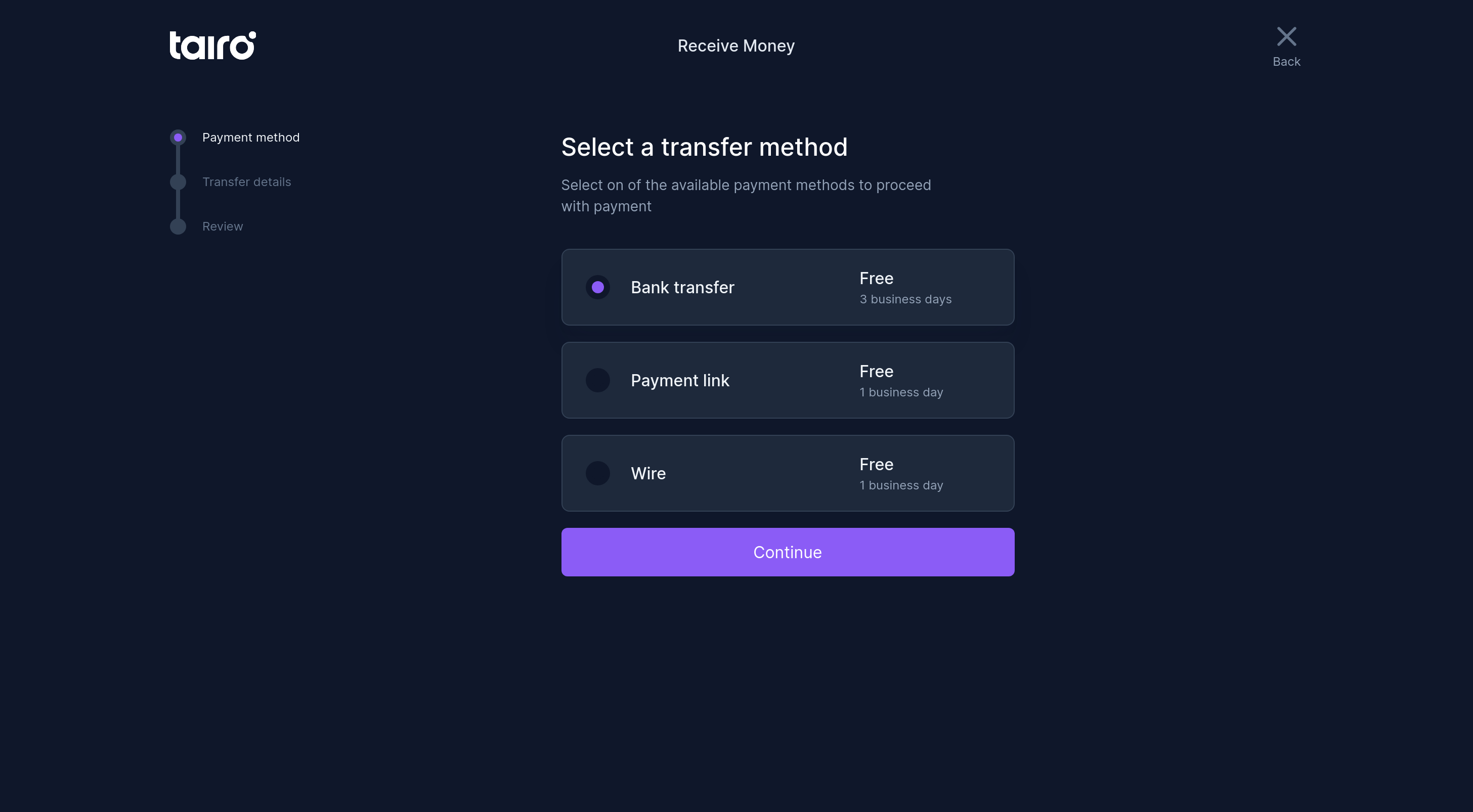This screenshot has height=812, width=1473.
Task: Click the Free price on Wire card
Action: tap(876, 464)
